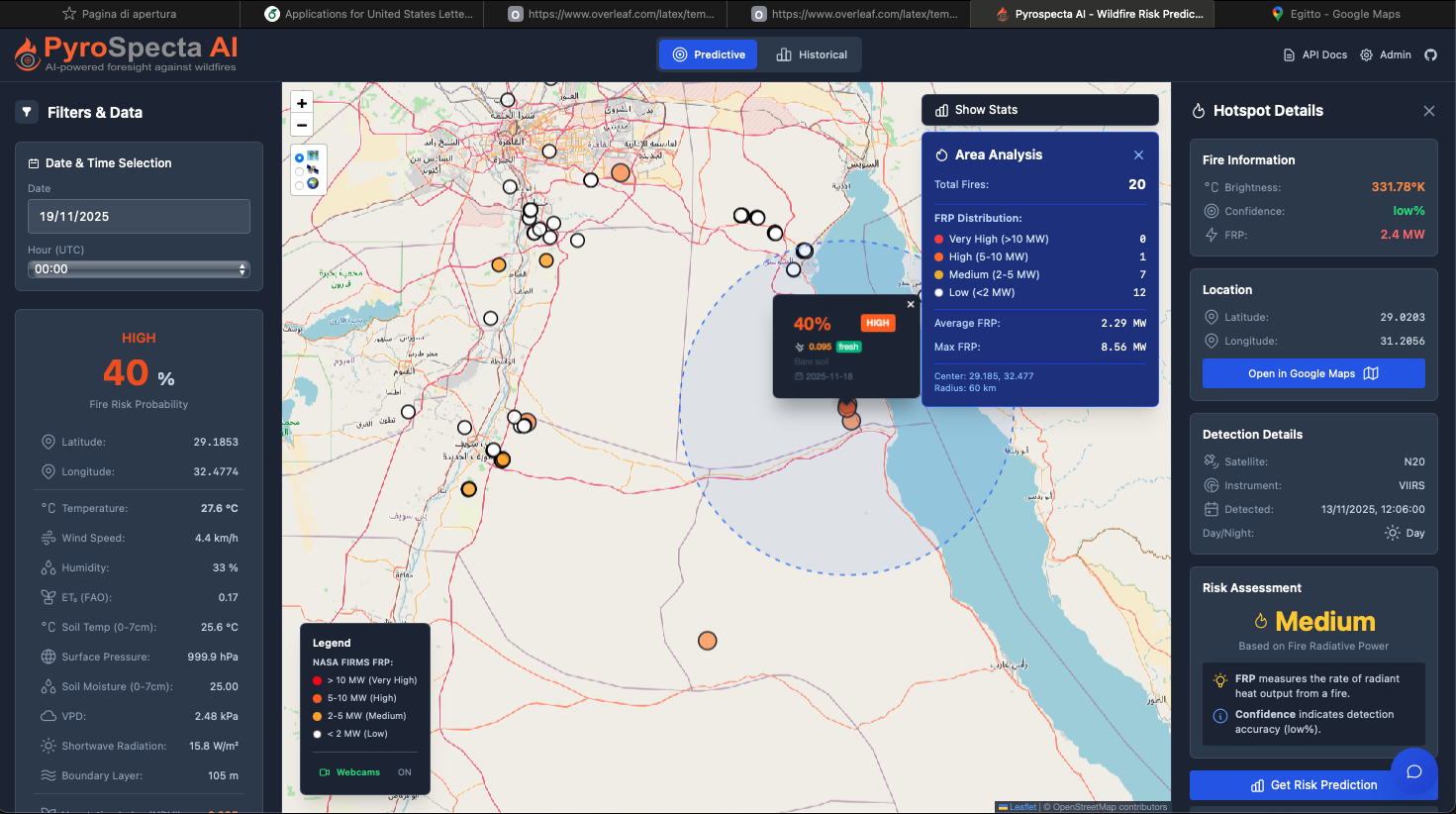Switch to the Predictive tab

coord(709,54)
